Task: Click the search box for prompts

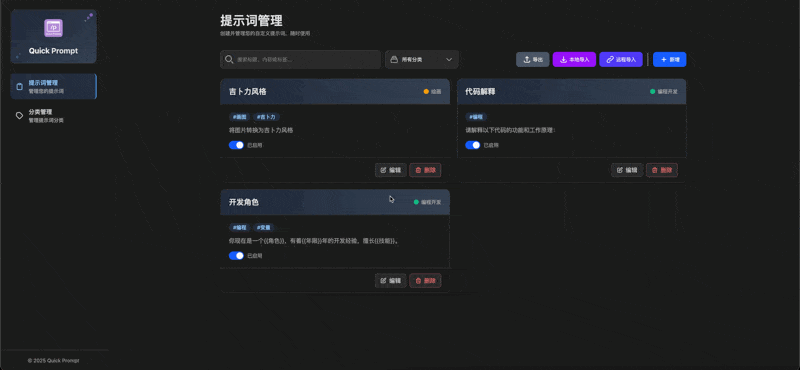Action: click(x=301, y=59)
